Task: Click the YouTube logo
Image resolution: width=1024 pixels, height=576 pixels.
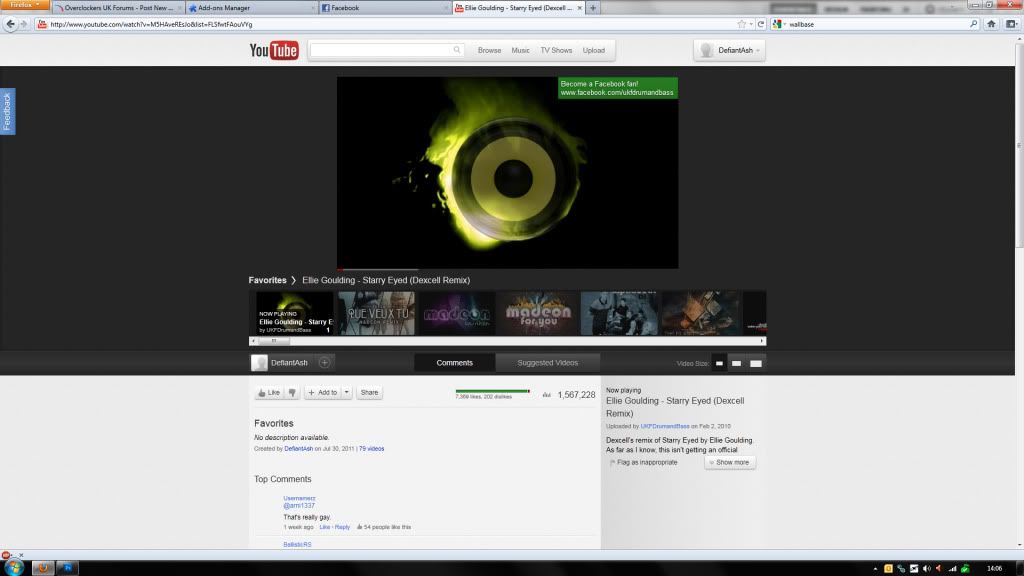Action: click(274, 50)
